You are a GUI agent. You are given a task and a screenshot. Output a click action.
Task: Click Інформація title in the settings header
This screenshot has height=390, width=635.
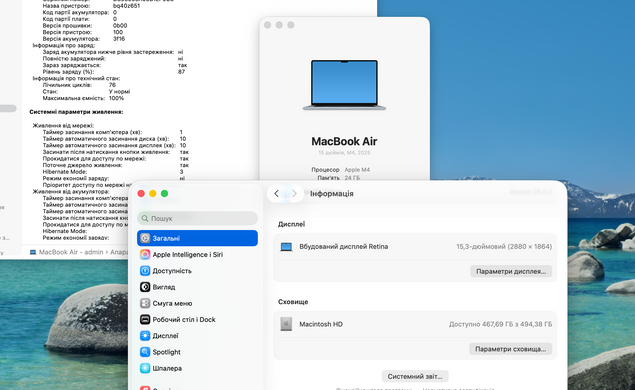coord(332,194)
